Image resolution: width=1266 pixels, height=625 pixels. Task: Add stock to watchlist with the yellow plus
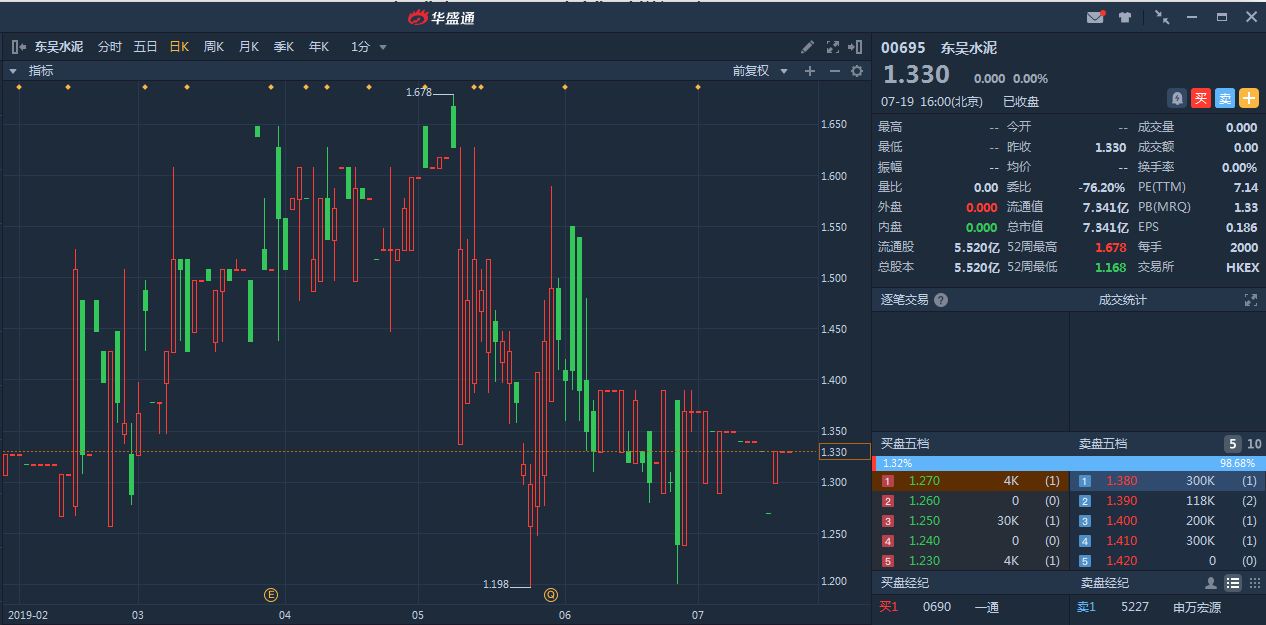click(x=1249, y=98)
